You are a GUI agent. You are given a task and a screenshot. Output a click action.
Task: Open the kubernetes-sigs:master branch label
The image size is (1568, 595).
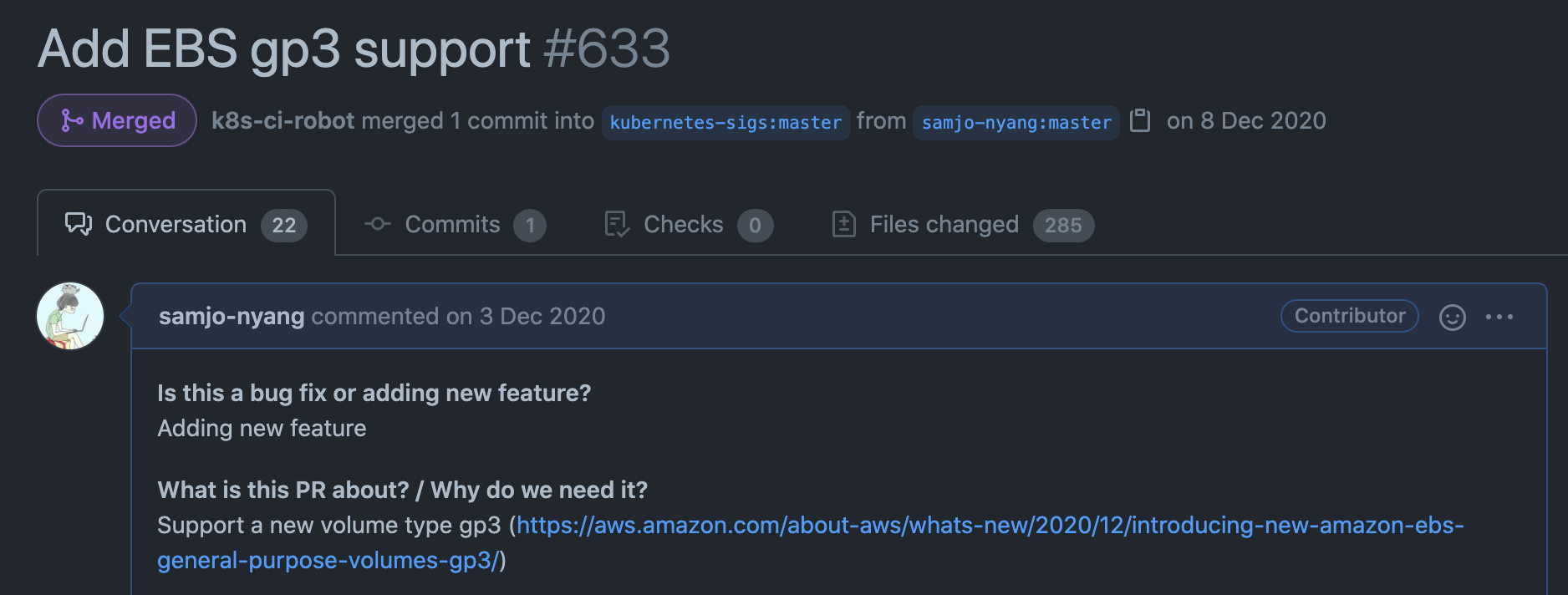tap(725, 122)
